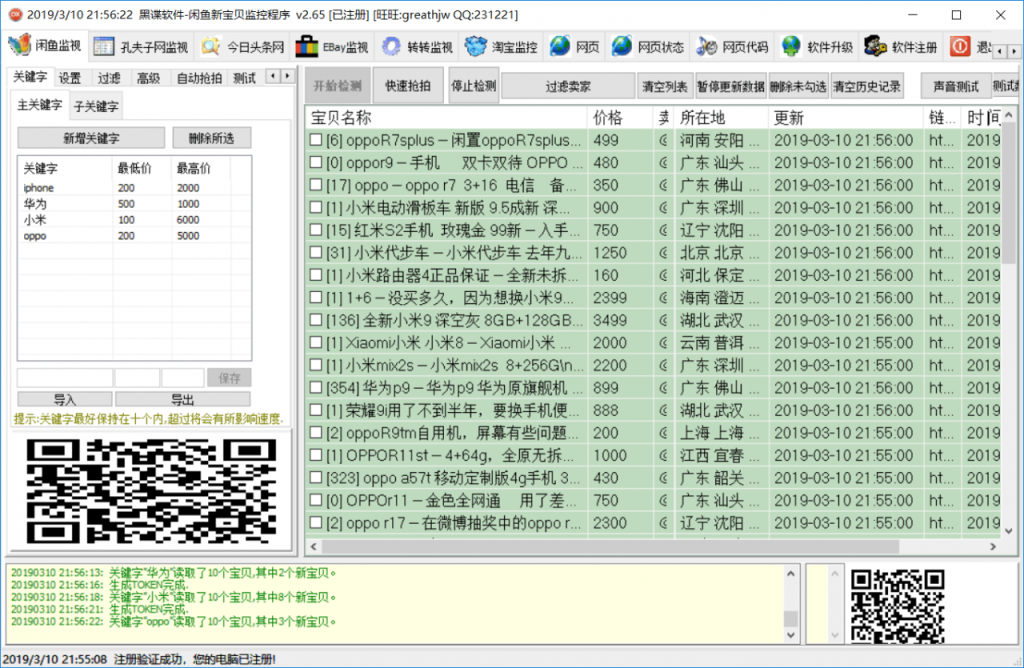Open the 网页状态 globe tab
Screen dimensions: 1024x668
click(x=623, y=47)
